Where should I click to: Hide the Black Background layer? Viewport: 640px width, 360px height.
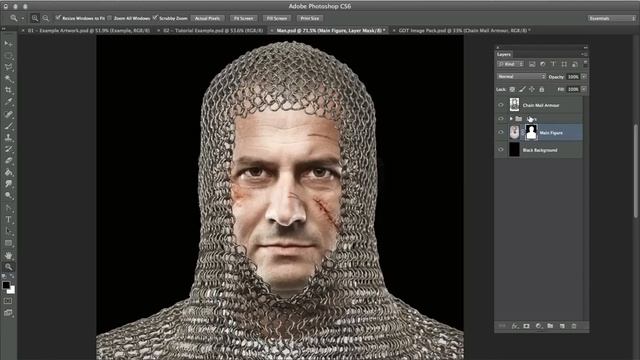(x=501, y=150)
